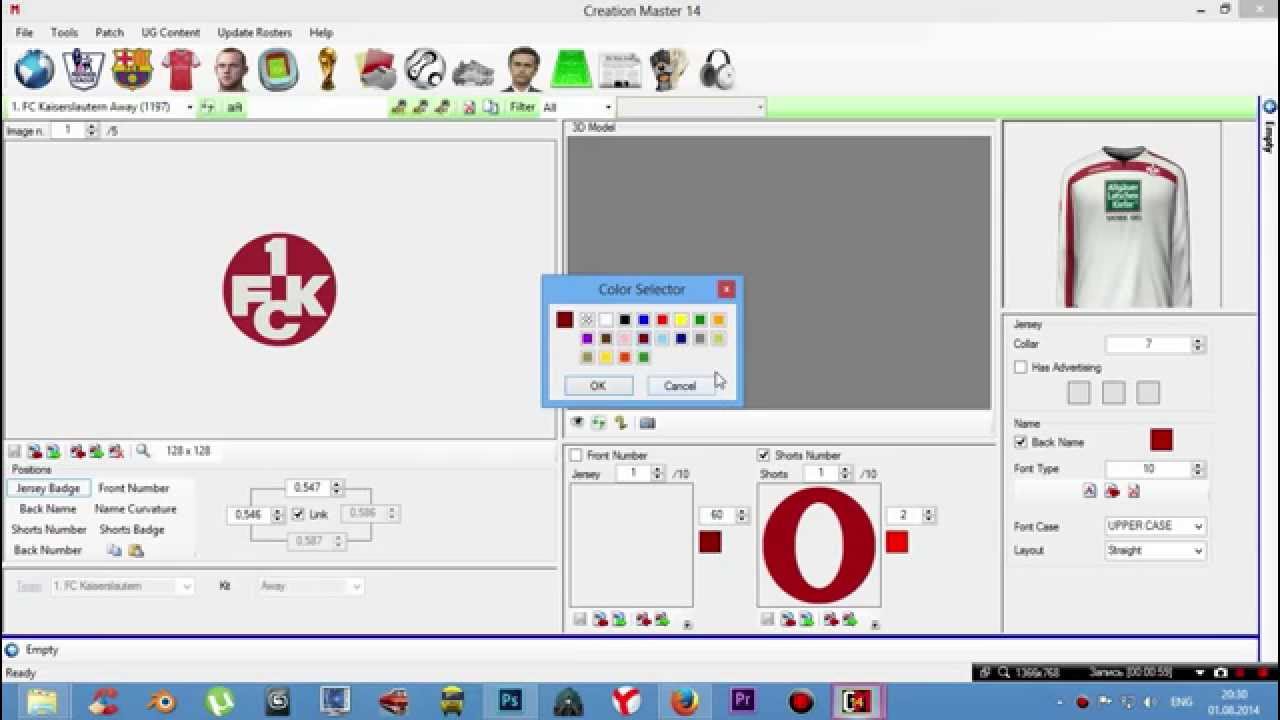Open the Premier League leagues icon
Image resolution: width=1280 pixels, height=720 pixels.
pos(84,70)
